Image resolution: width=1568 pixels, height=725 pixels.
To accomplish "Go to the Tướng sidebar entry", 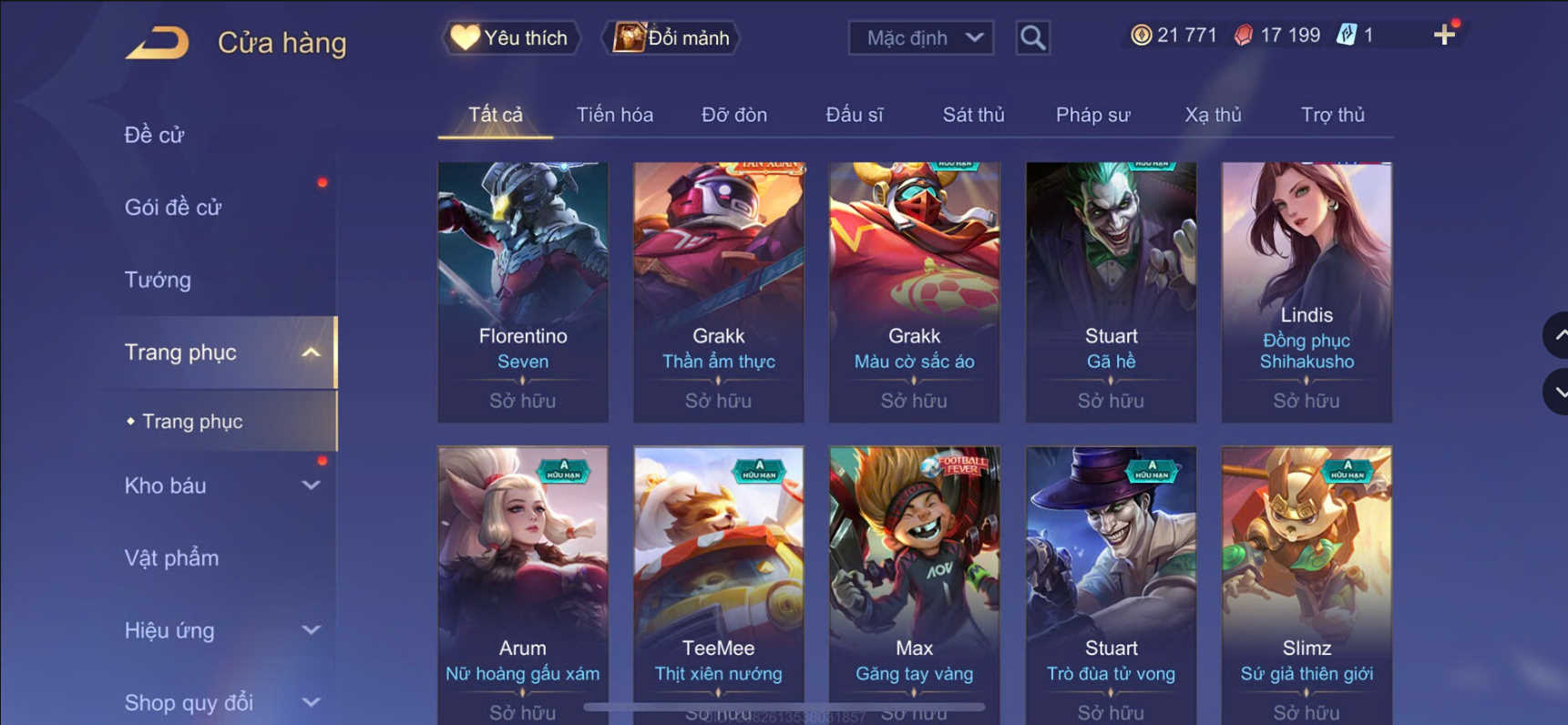I will tap(158, 280).
